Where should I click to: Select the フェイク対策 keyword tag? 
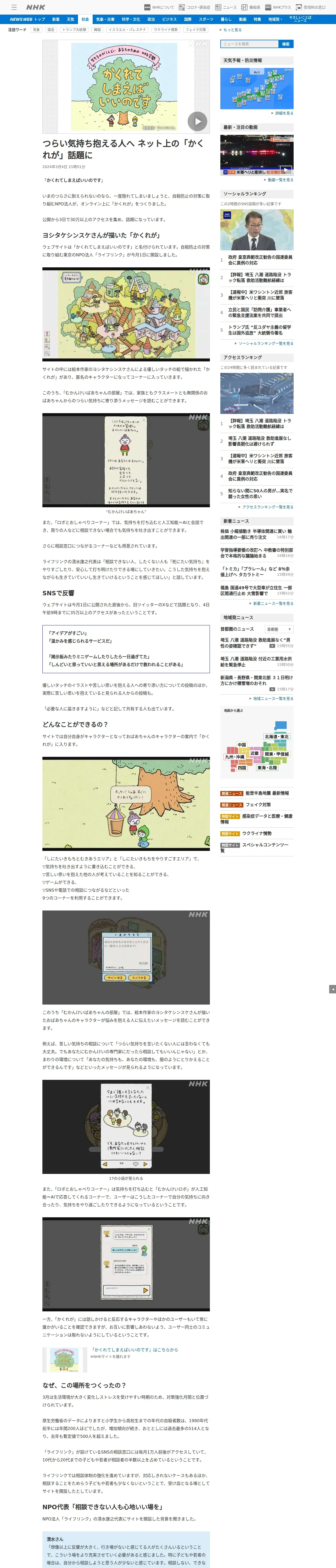click(x=196, y=30)
